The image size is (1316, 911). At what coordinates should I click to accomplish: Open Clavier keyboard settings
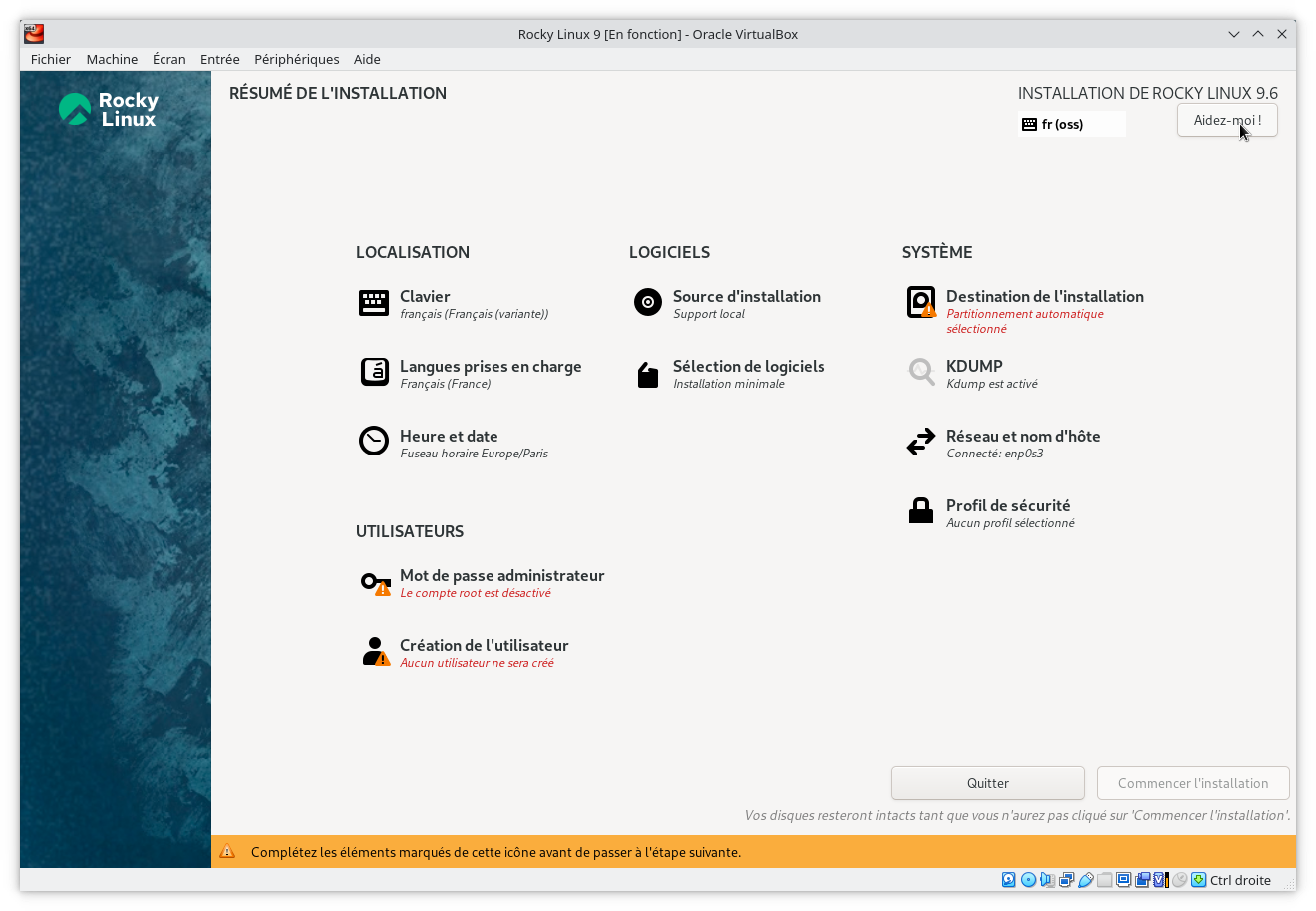pyautogui.click(x=425, y=296)
